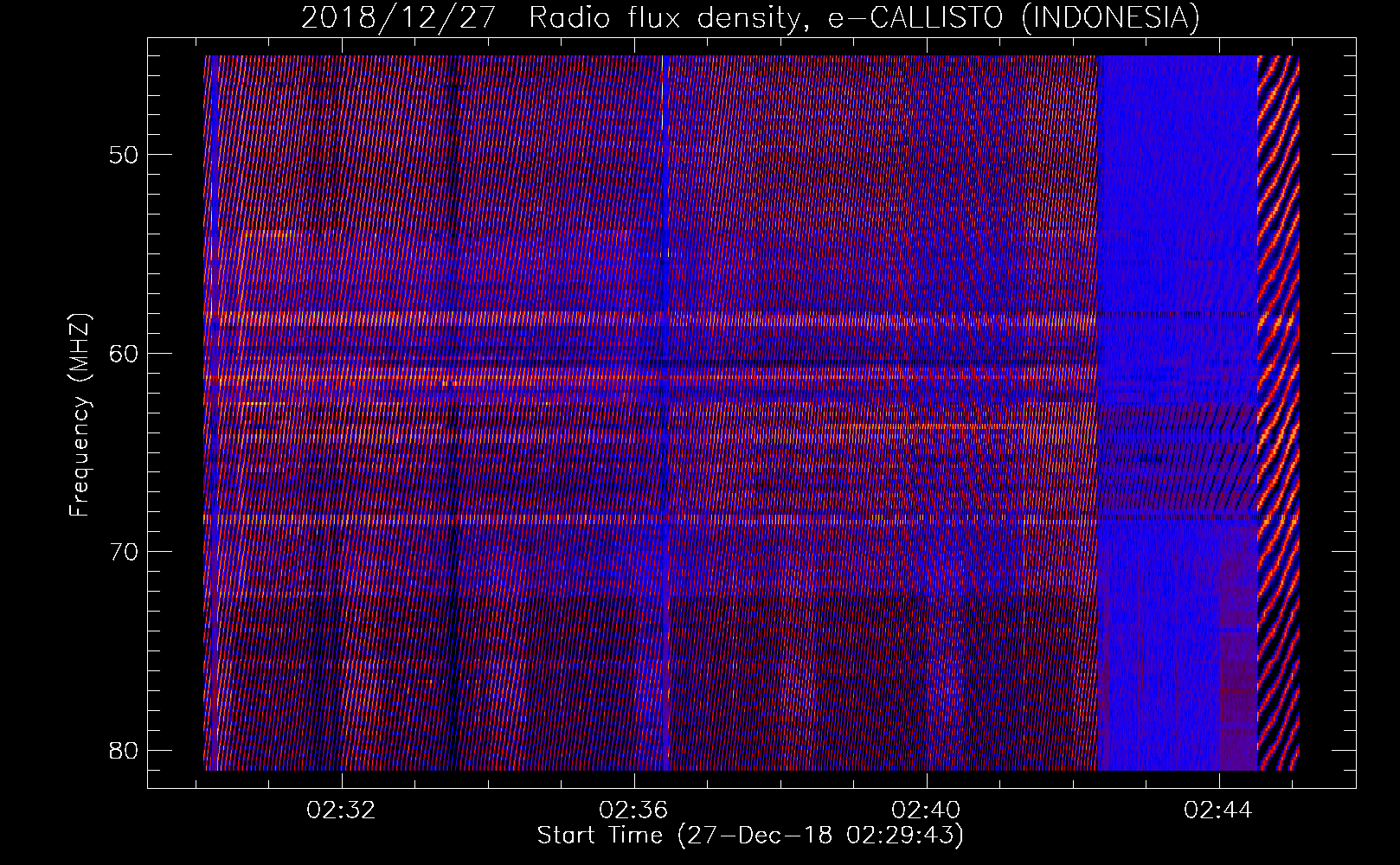Click the 60 MHz frequency tick label
1400x865 pixels.
click(123, 353)
